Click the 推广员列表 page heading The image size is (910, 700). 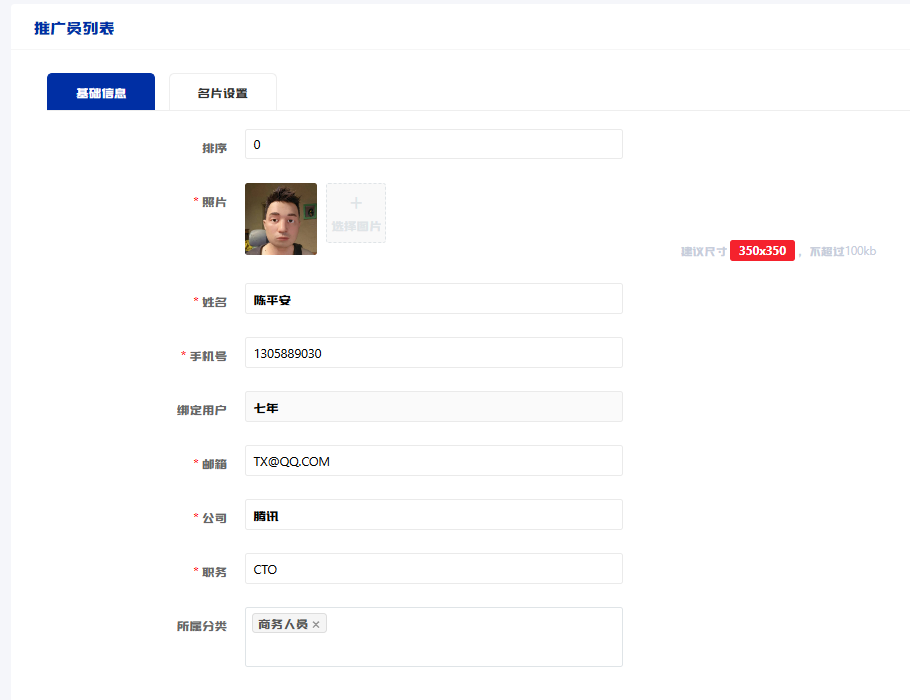tap(74, 28)
